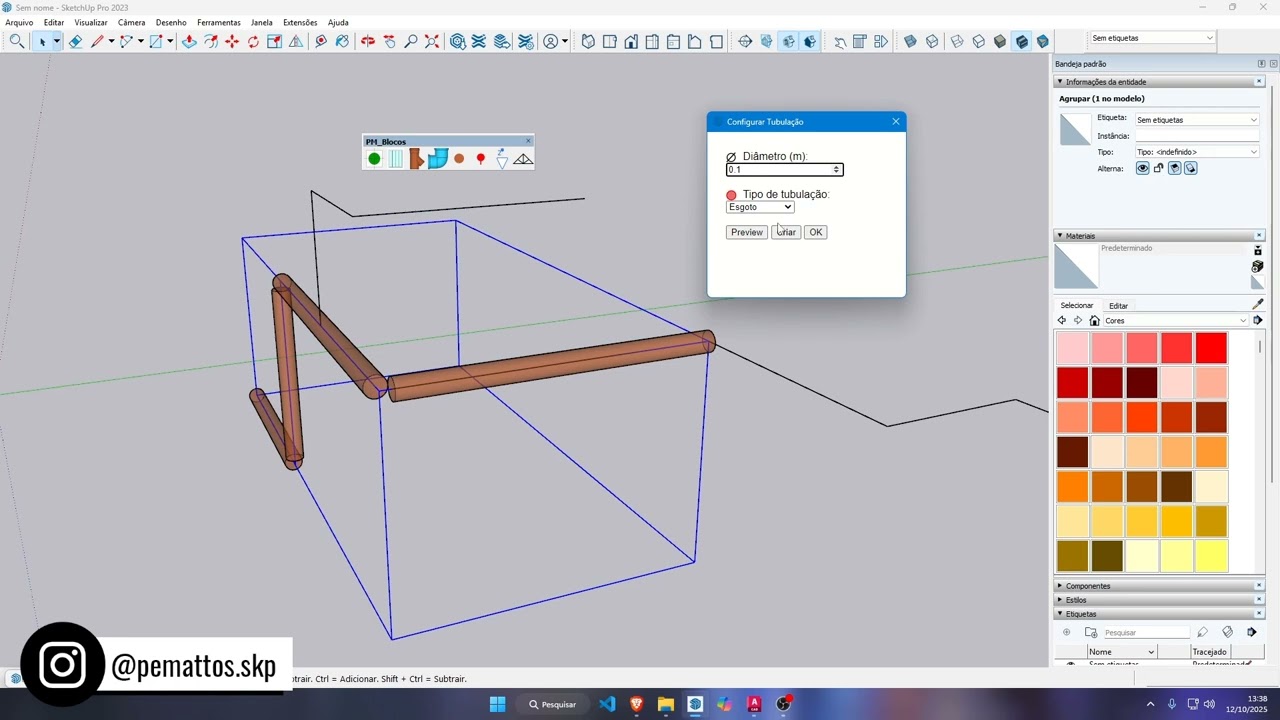Switch to the Editar tab in Materiais
This screenshot has height=720, width=1280.
[x=1118, y=306]
